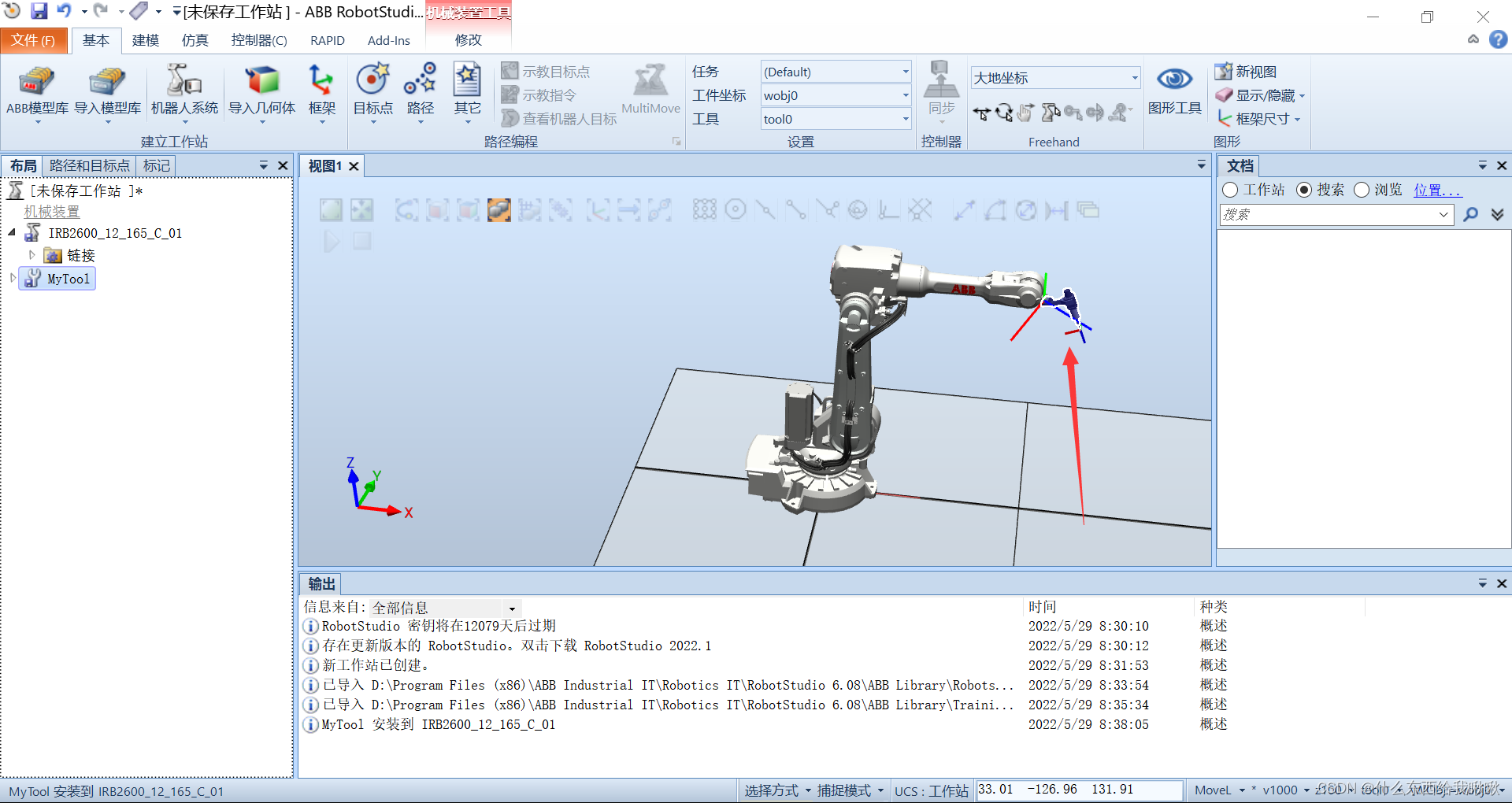Viewport: 1512px width, 803px height.
Task: Switch to the 控制器(C) ribbon tab
Action: point(259,40)
